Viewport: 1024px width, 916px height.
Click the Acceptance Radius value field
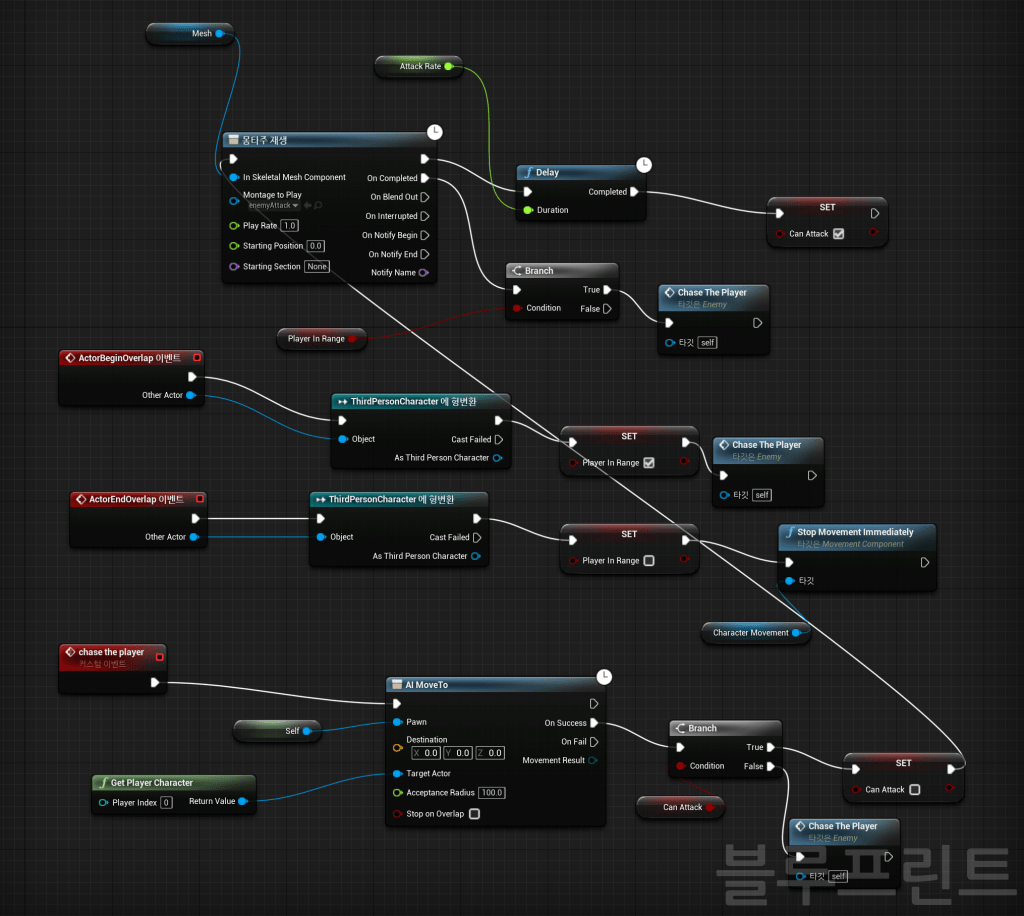pyautogui.click(x=490, y=793)
